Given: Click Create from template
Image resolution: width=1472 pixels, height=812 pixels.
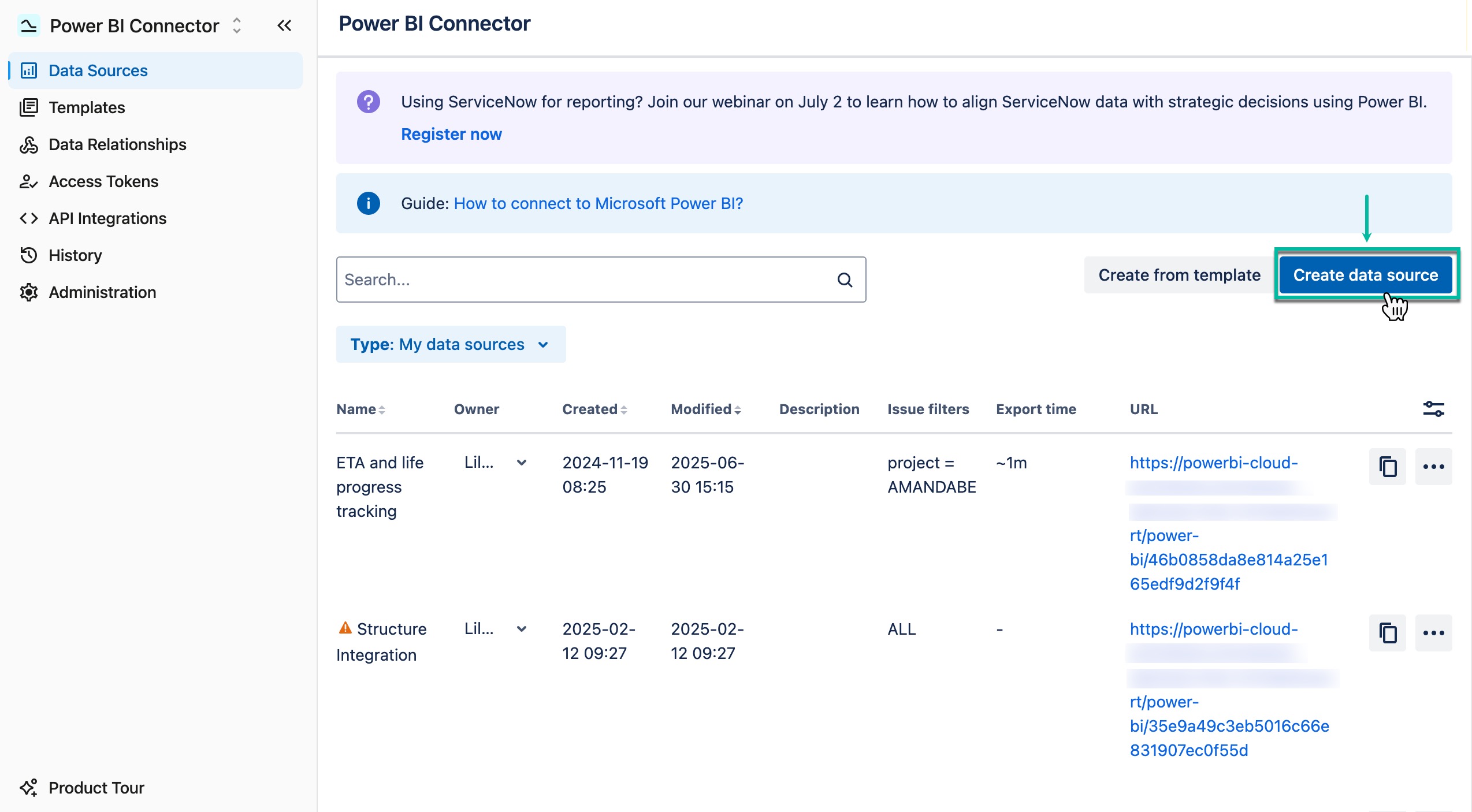Looking at the screenshot, I should point(1179,275).
